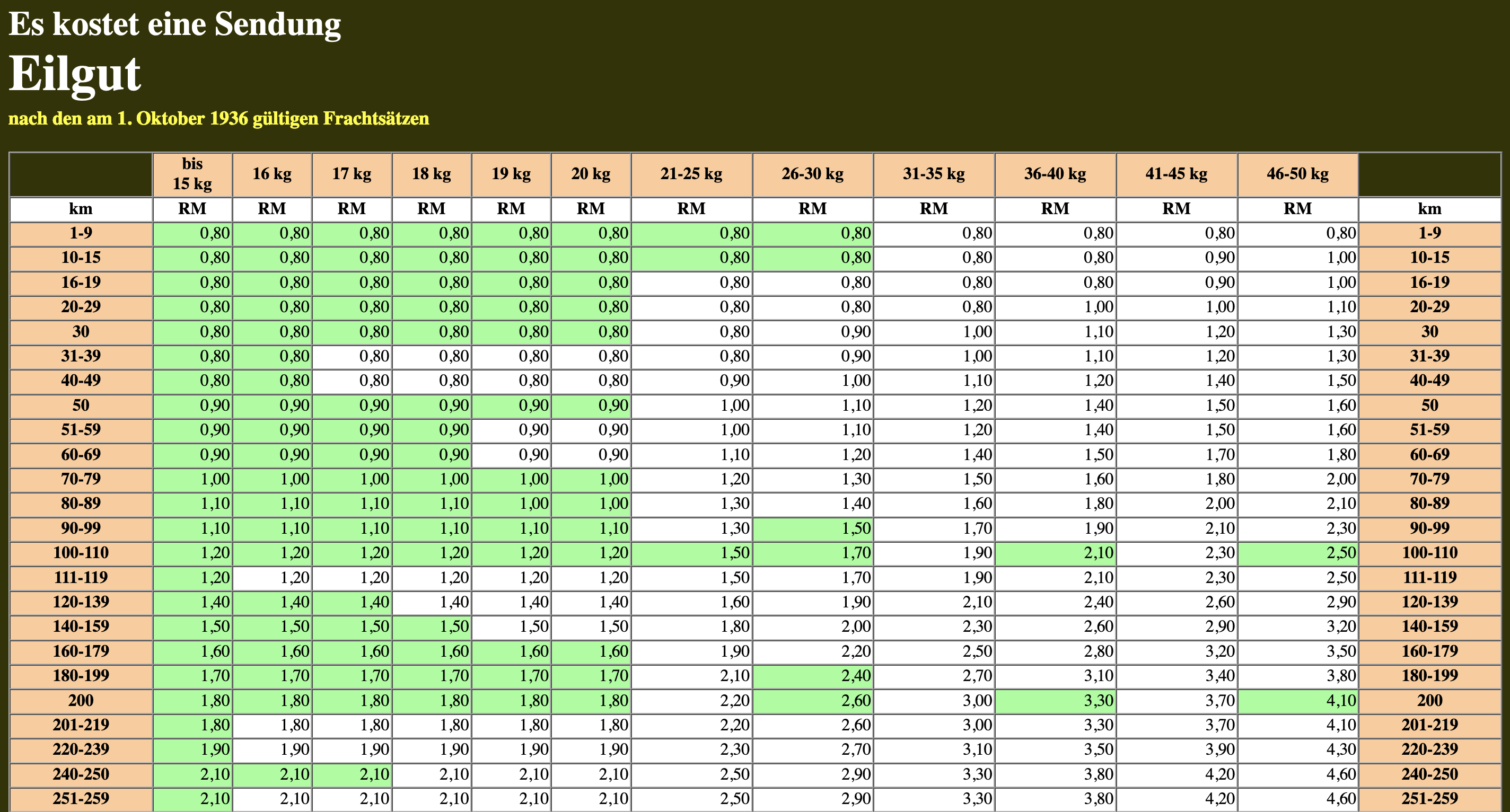Select the 'bis 15 kg' column header
Screen dimensions: 1510x812
[x=192, y=174]
